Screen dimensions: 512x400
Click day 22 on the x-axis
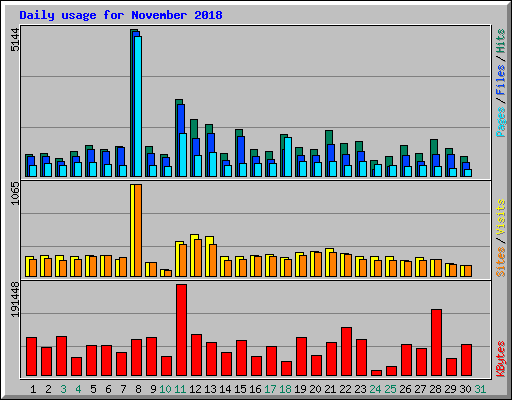click(345, 389)
